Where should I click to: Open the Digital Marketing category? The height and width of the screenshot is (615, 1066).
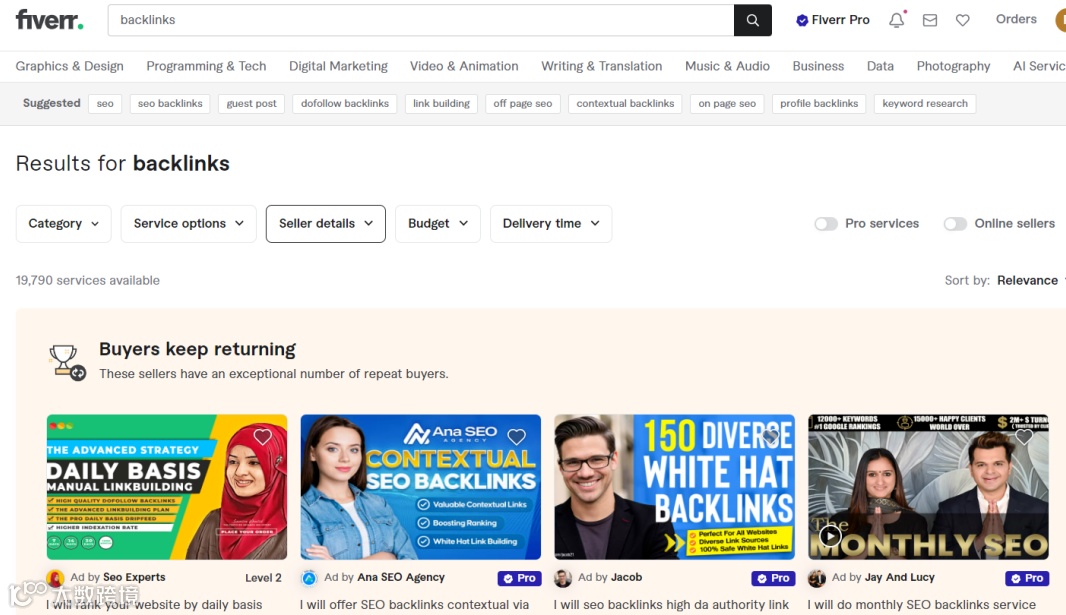pyautogui.click(x=338, y=66)
